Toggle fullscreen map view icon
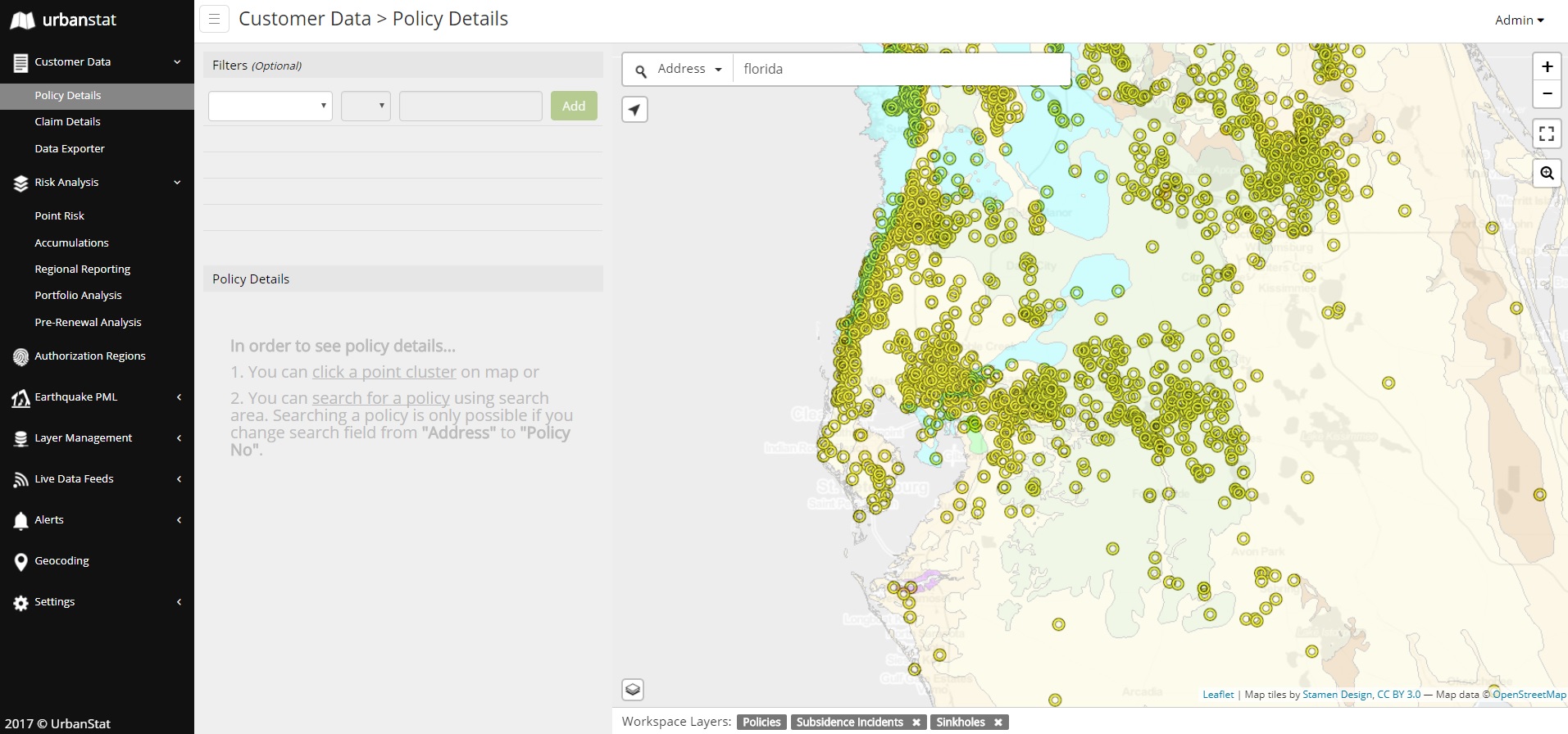 1547,133
